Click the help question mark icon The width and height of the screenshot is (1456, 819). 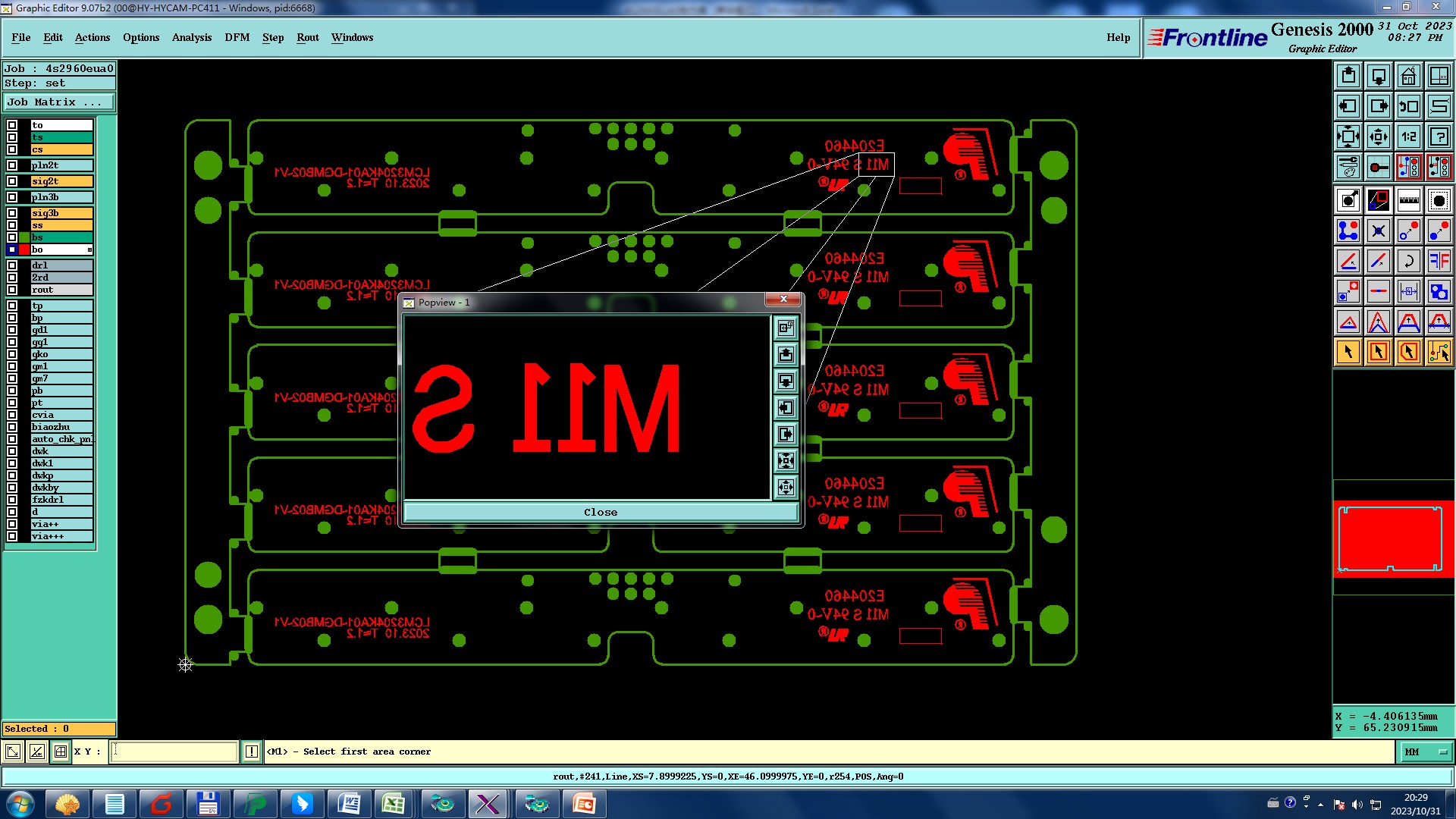pyautogui.click(x=1439, y=136)
